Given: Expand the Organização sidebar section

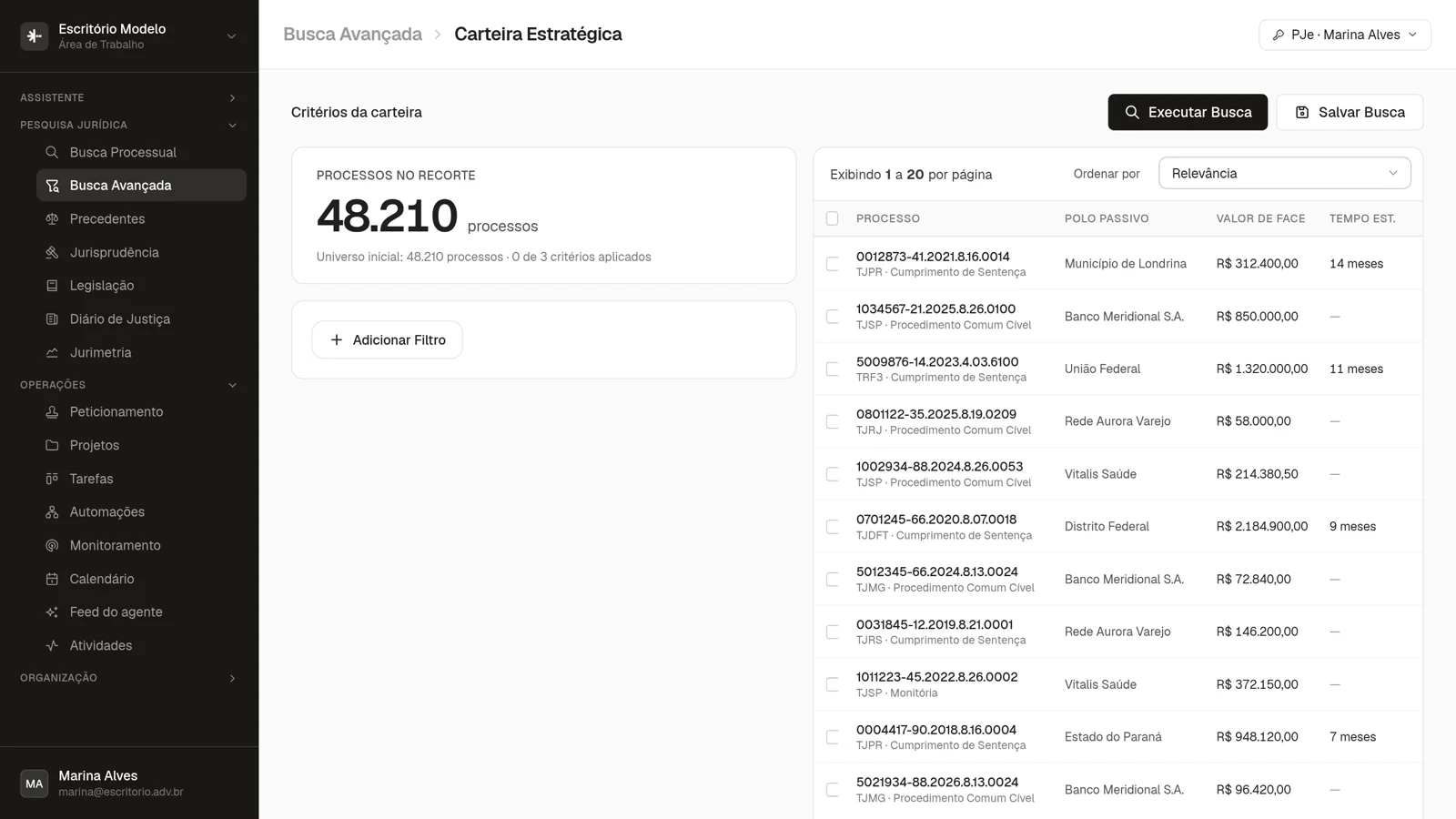Looking at the screenshot, I should [129, 678].
